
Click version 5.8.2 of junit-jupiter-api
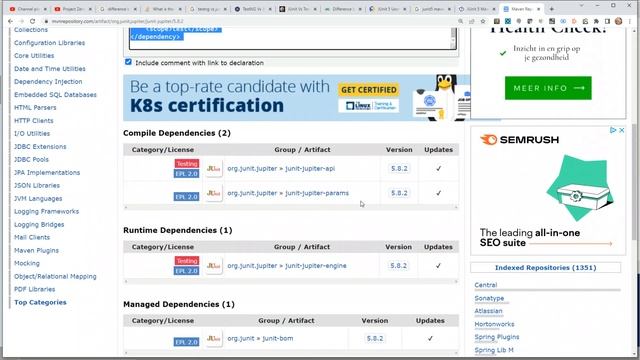point(399,169)
